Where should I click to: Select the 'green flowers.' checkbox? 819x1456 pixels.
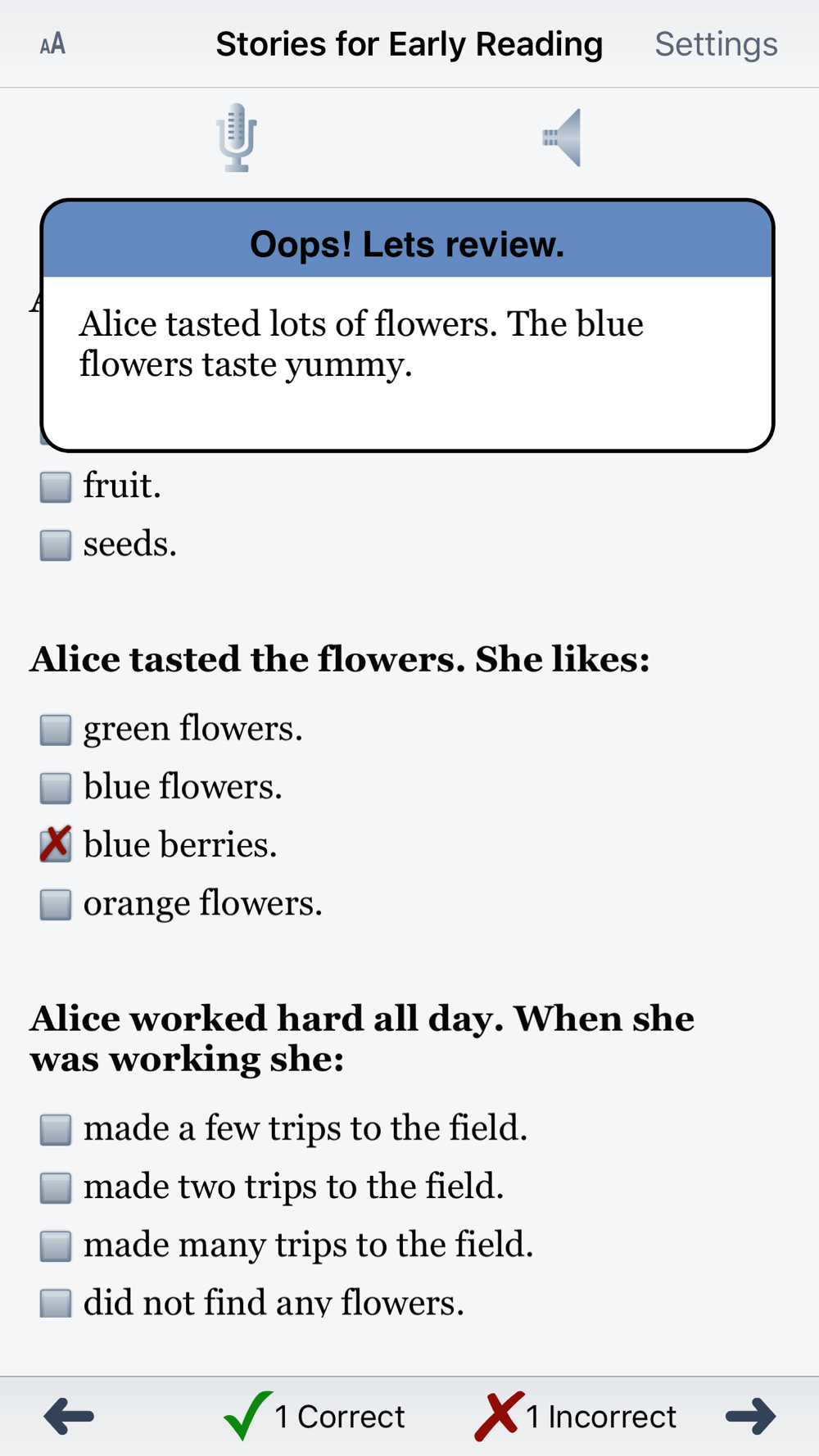pyautogui.click(x=56, y=730)
